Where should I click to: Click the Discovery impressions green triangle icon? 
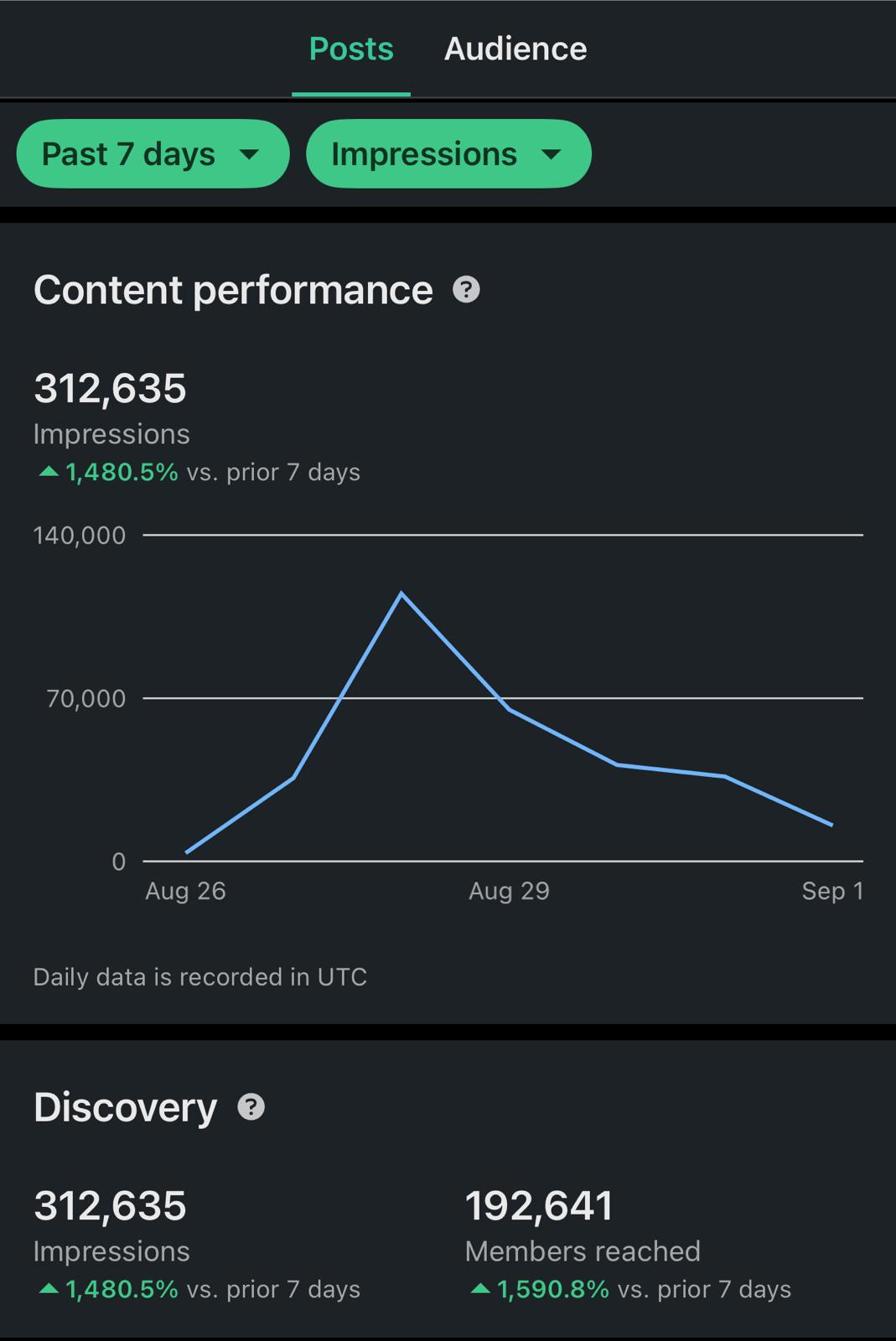click(49, 1289)
